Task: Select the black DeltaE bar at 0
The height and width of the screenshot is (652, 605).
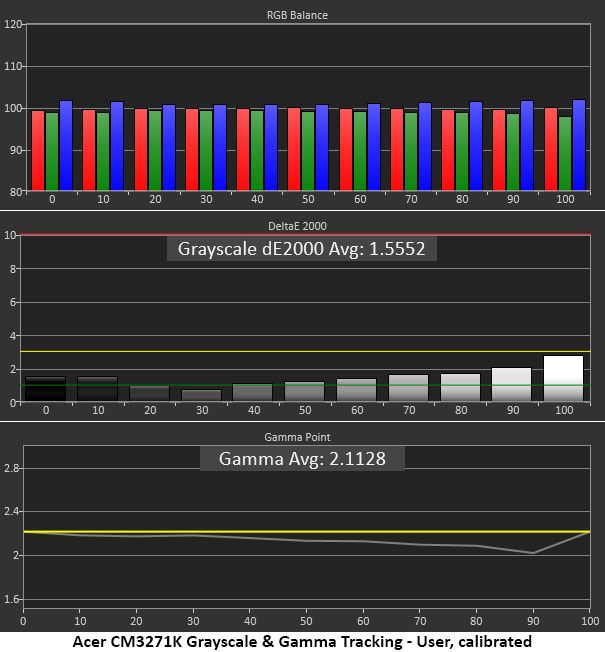Action: coord(45,389)
